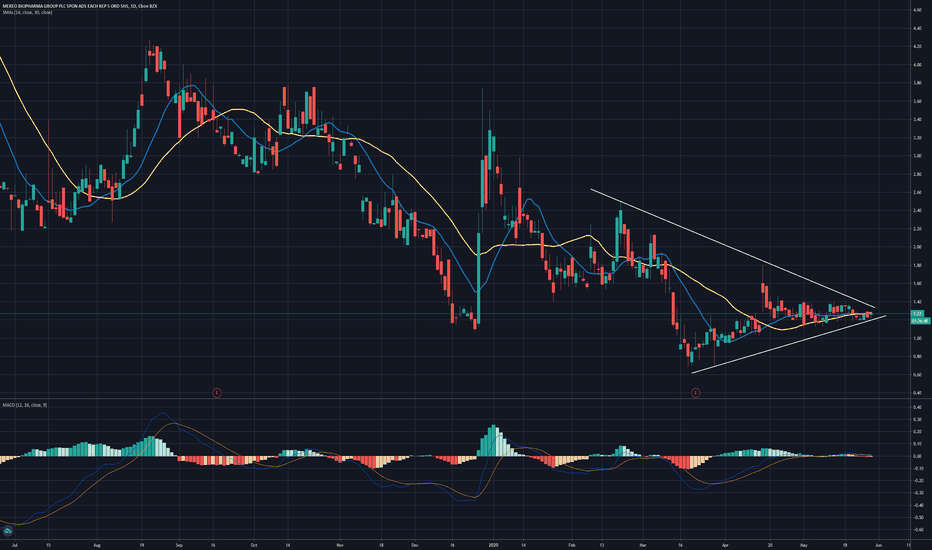Click the 'Sep' label on the time axis
Screen dimensions: 932x550
(179, 545)
